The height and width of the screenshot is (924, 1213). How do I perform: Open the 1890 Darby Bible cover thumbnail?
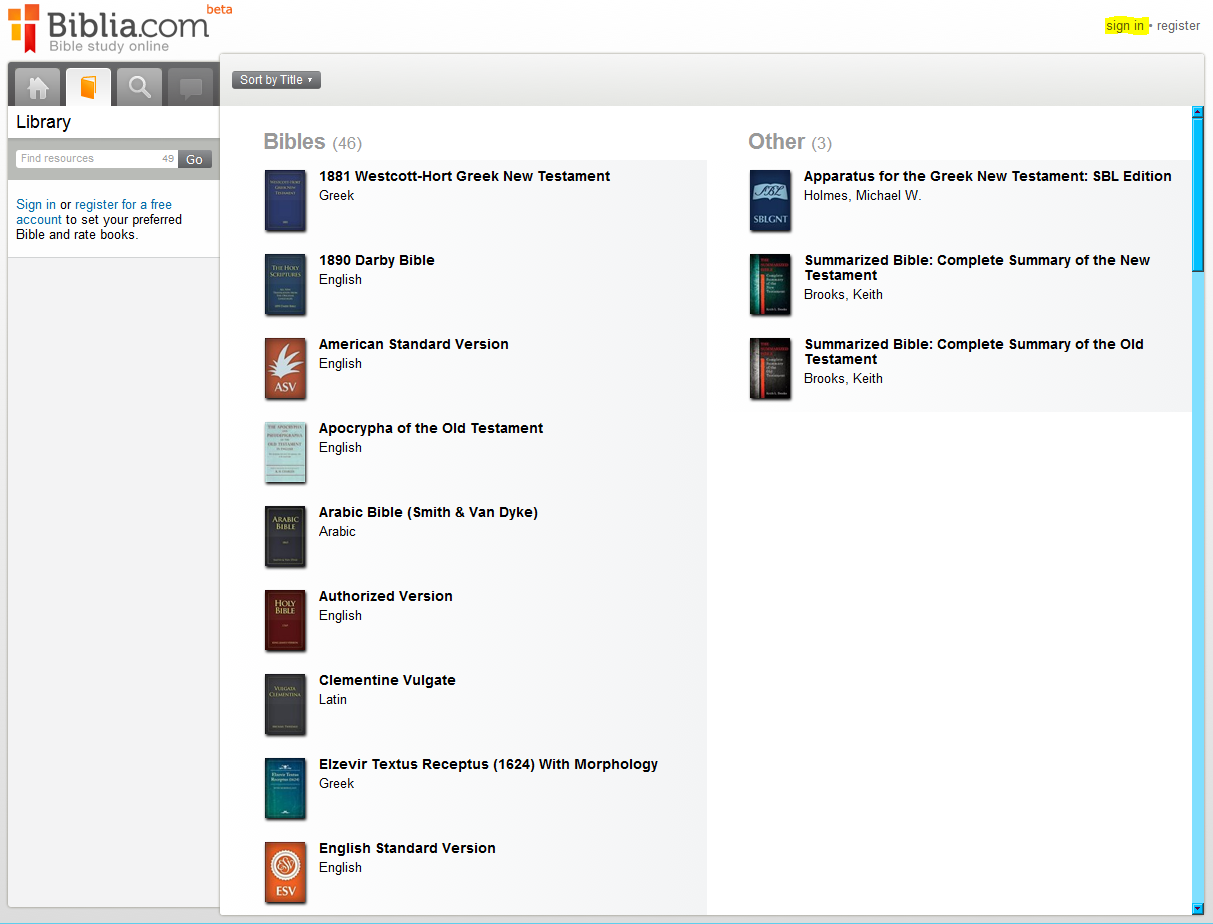(285, 285)
